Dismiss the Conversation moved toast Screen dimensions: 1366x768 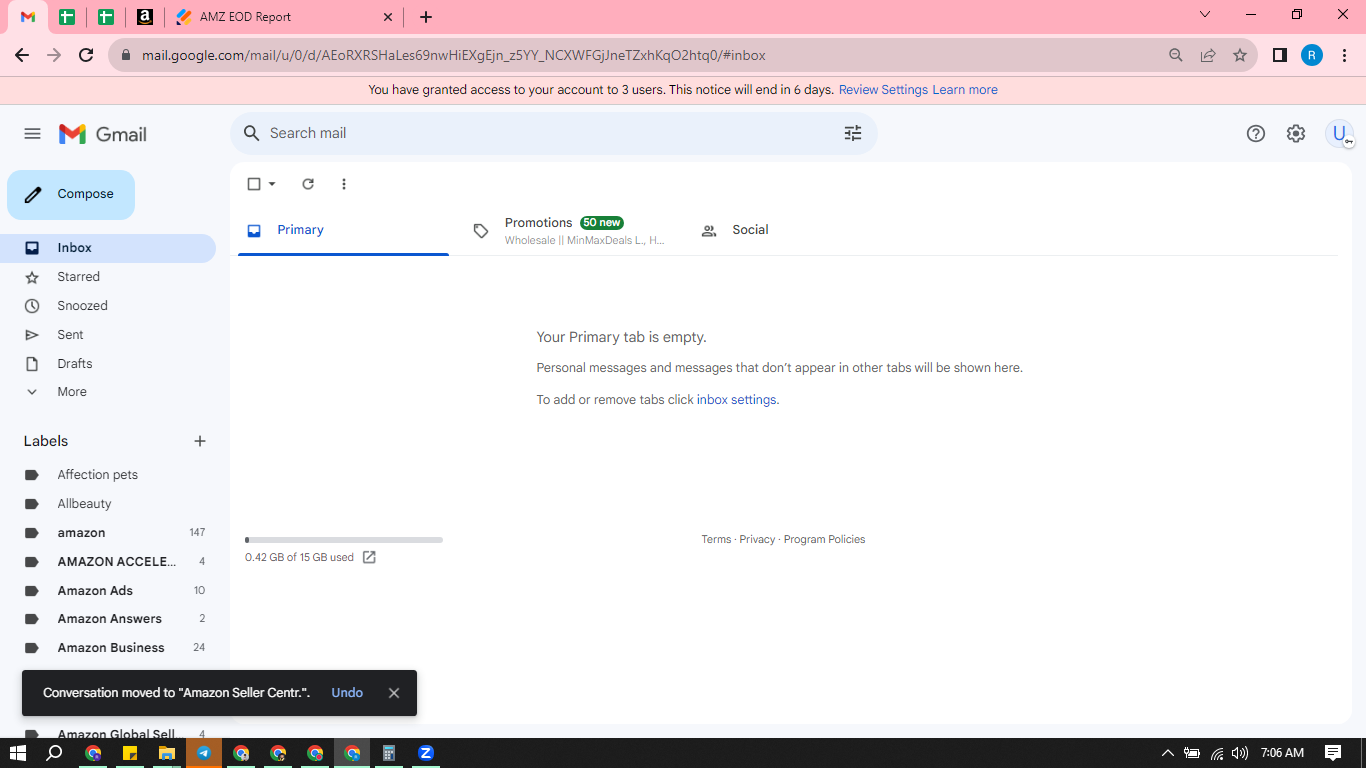tap(394, 693)
